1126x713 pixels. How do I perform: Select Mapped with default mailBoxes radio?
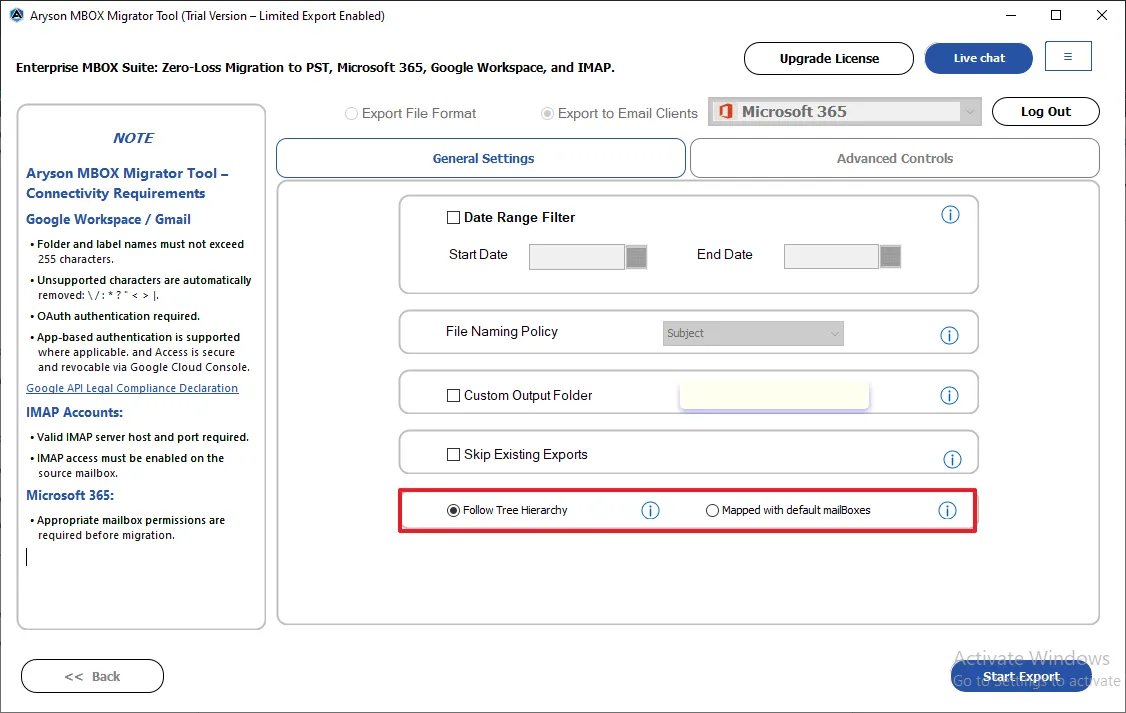[712, 511]
